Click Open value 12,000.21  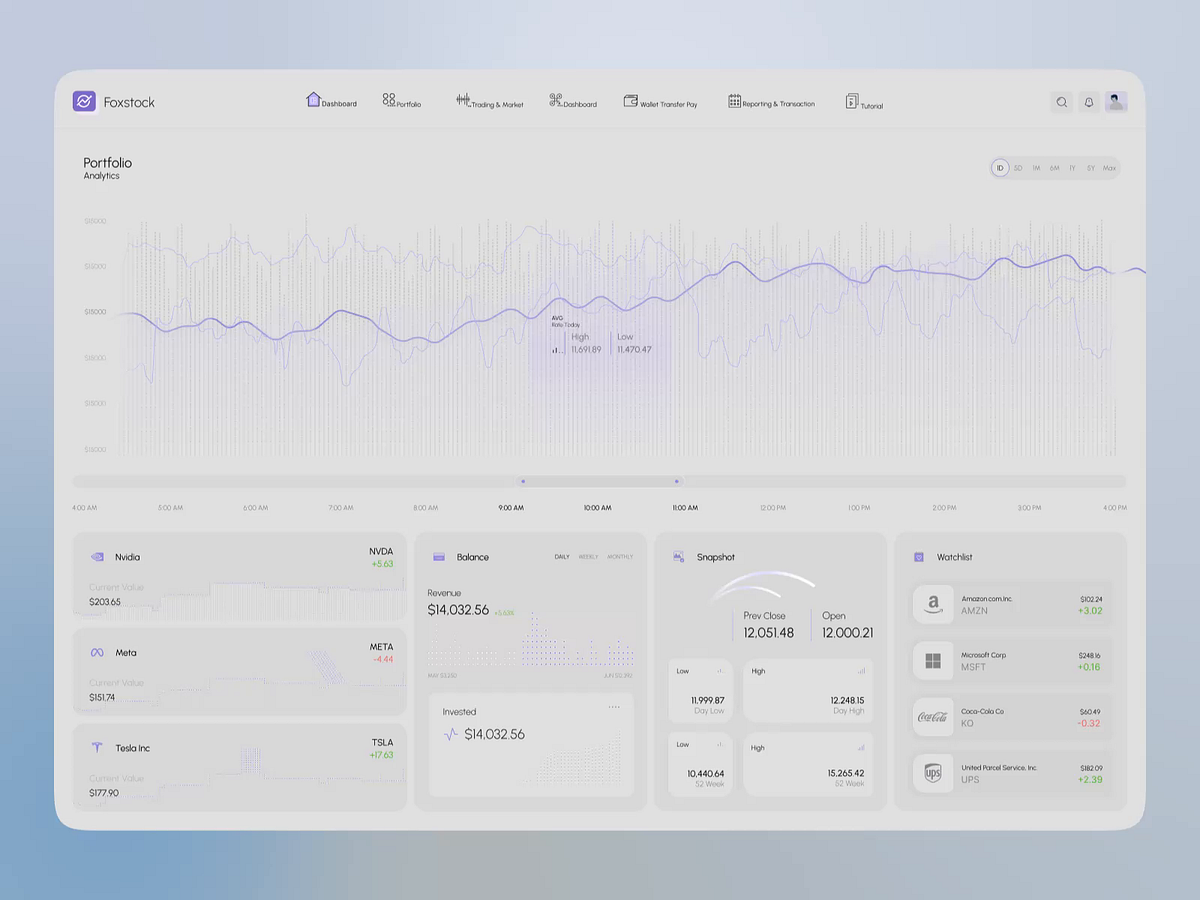click(847, 633)
